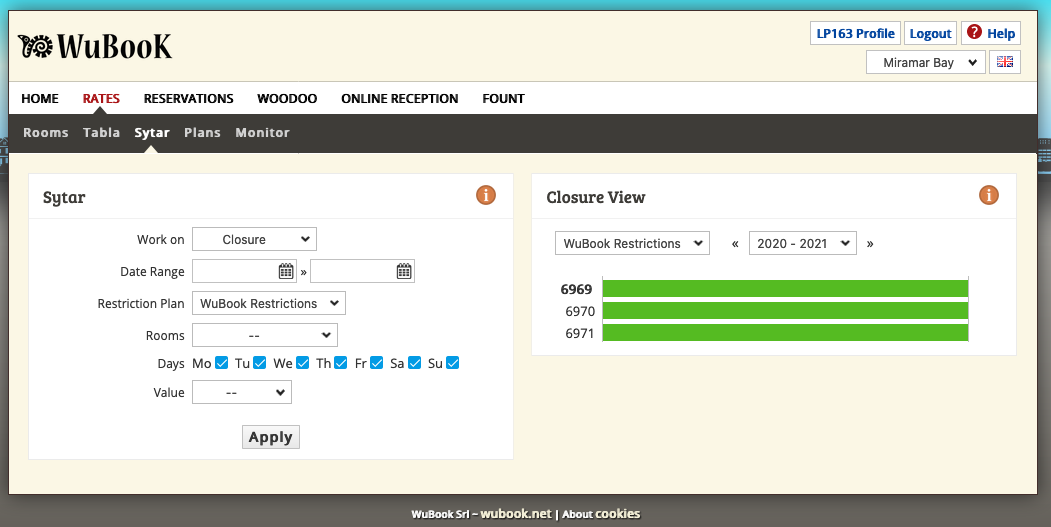Open the Help button
The height and width of the screenshot is (527, 1051).
(x=991, y=34)
